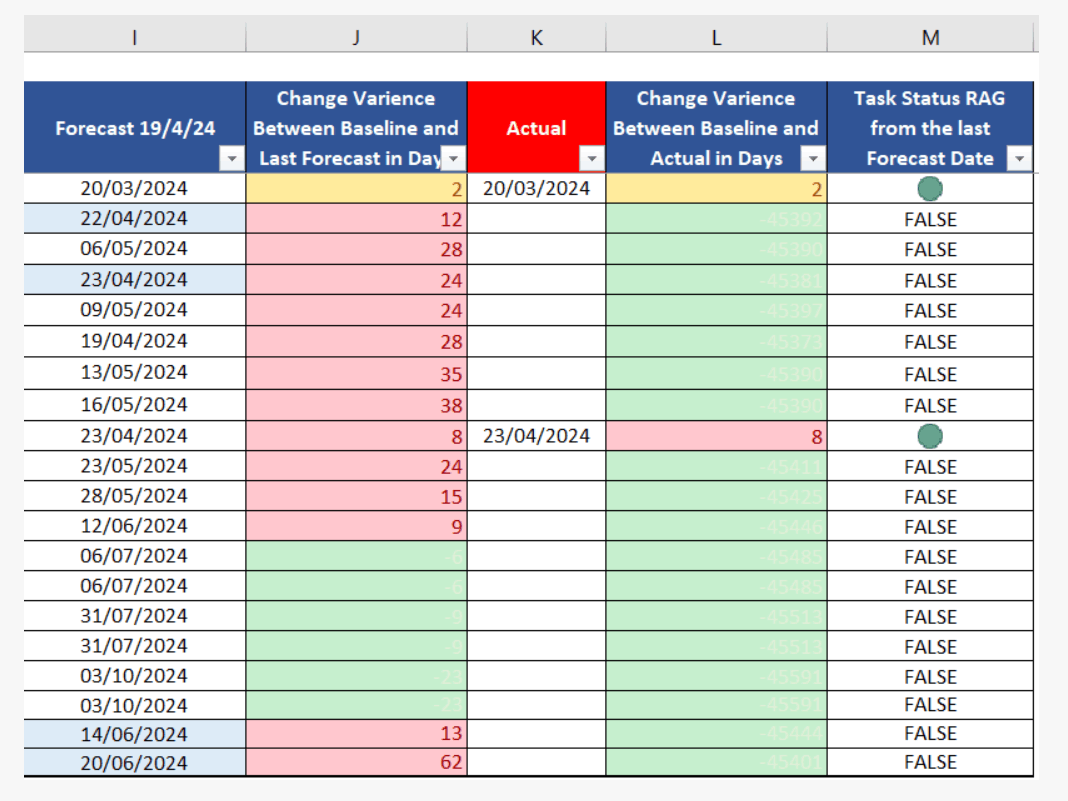Select forecast date cell 22/04/2024
This screenshot has height=801, width=1068.
click(135, 219)
